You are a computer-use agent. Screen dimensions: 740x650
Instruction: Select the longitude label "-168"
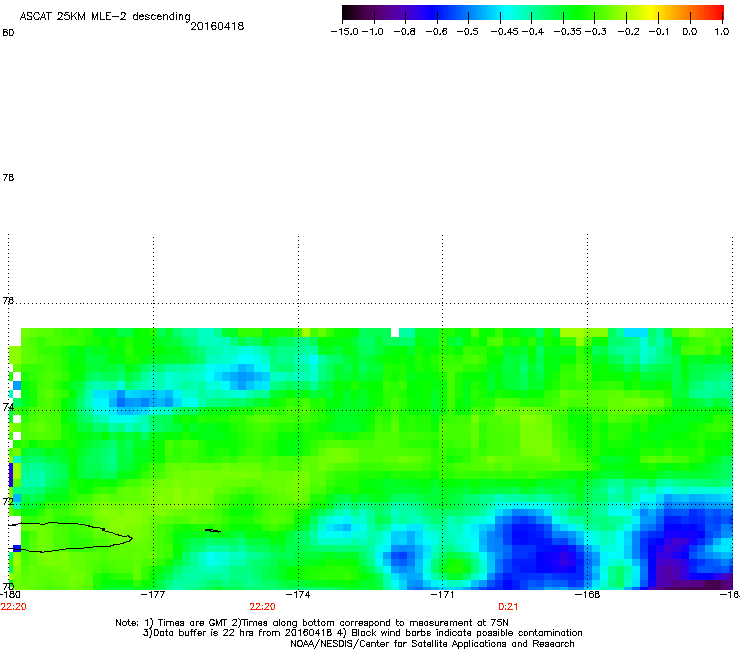click(x=587, y=595)
